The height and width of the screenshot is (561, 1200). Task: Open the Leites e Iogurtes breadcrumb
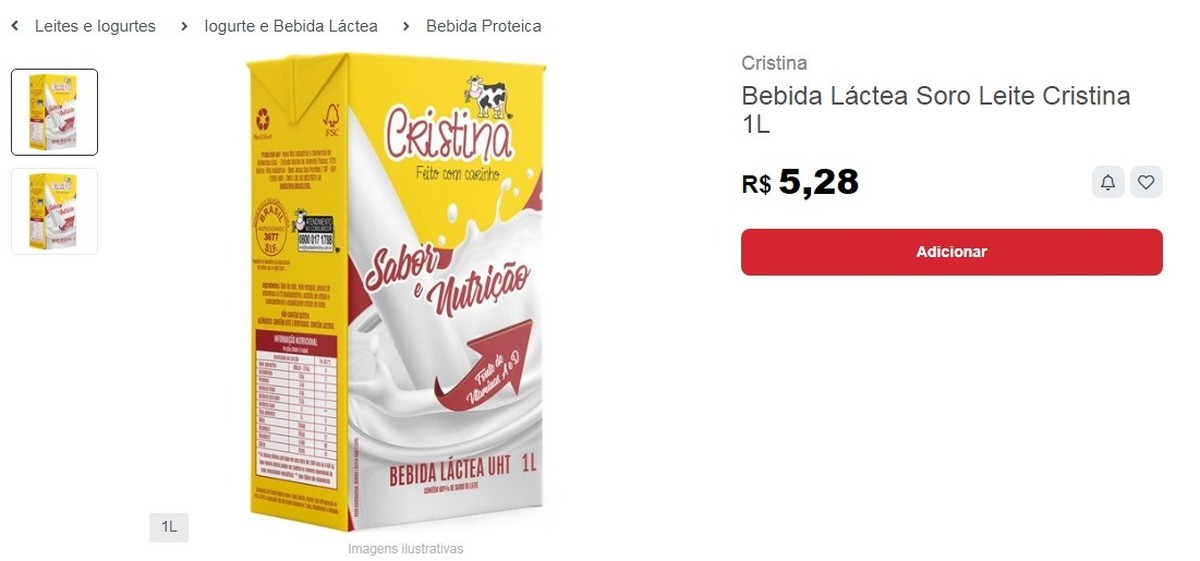(x=95, y=26)
